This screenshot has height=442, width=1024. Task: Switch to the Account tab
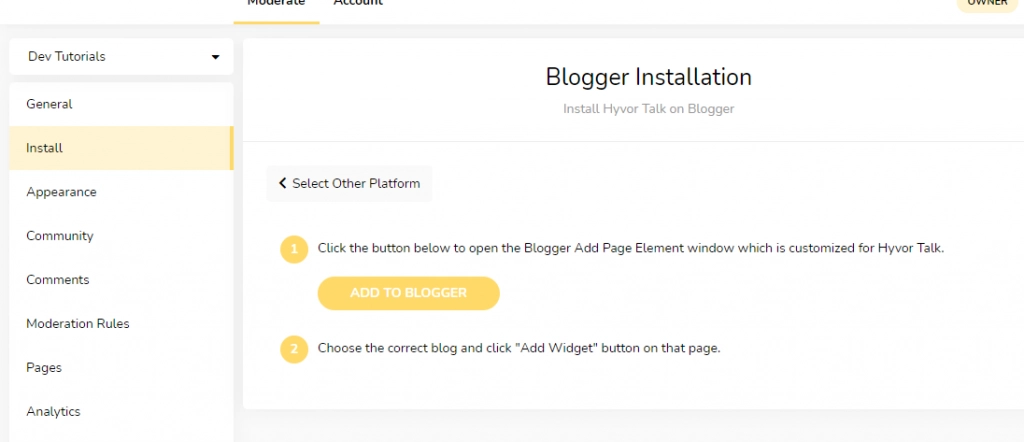point(358,4)
